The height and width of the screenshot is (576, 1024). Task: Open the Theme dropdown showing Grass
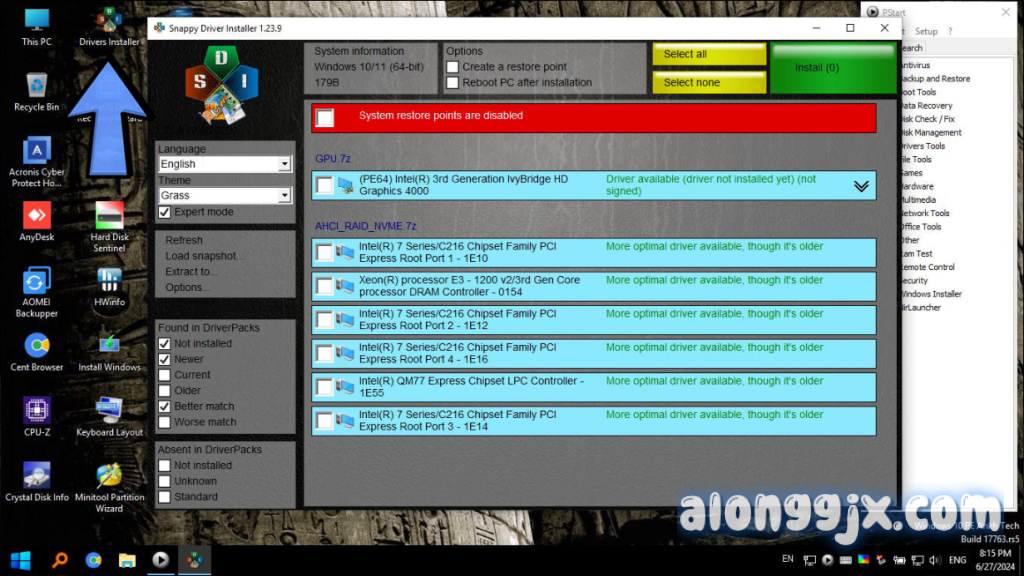click(x=224, y=195)
